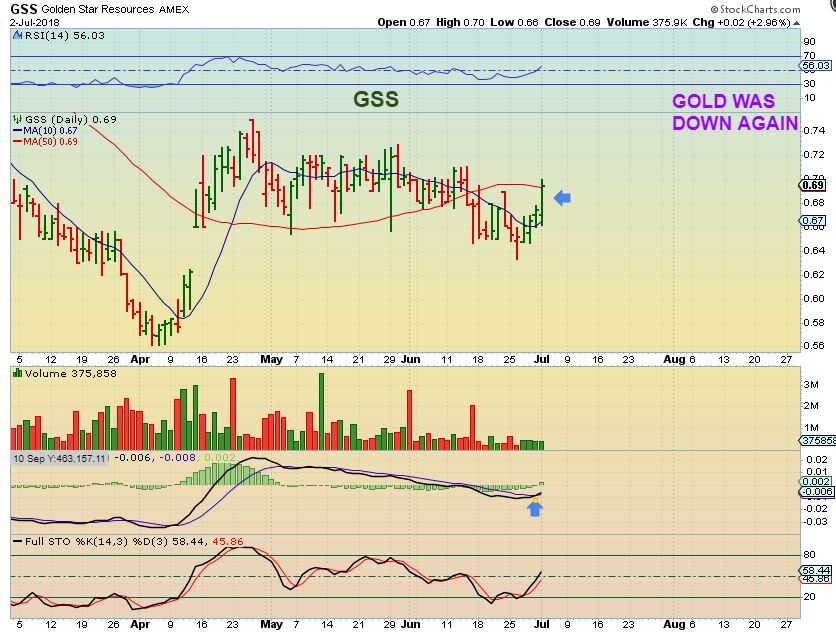Click the High 0.70 value
Screen dimensions: 836x632
point(460,22)
